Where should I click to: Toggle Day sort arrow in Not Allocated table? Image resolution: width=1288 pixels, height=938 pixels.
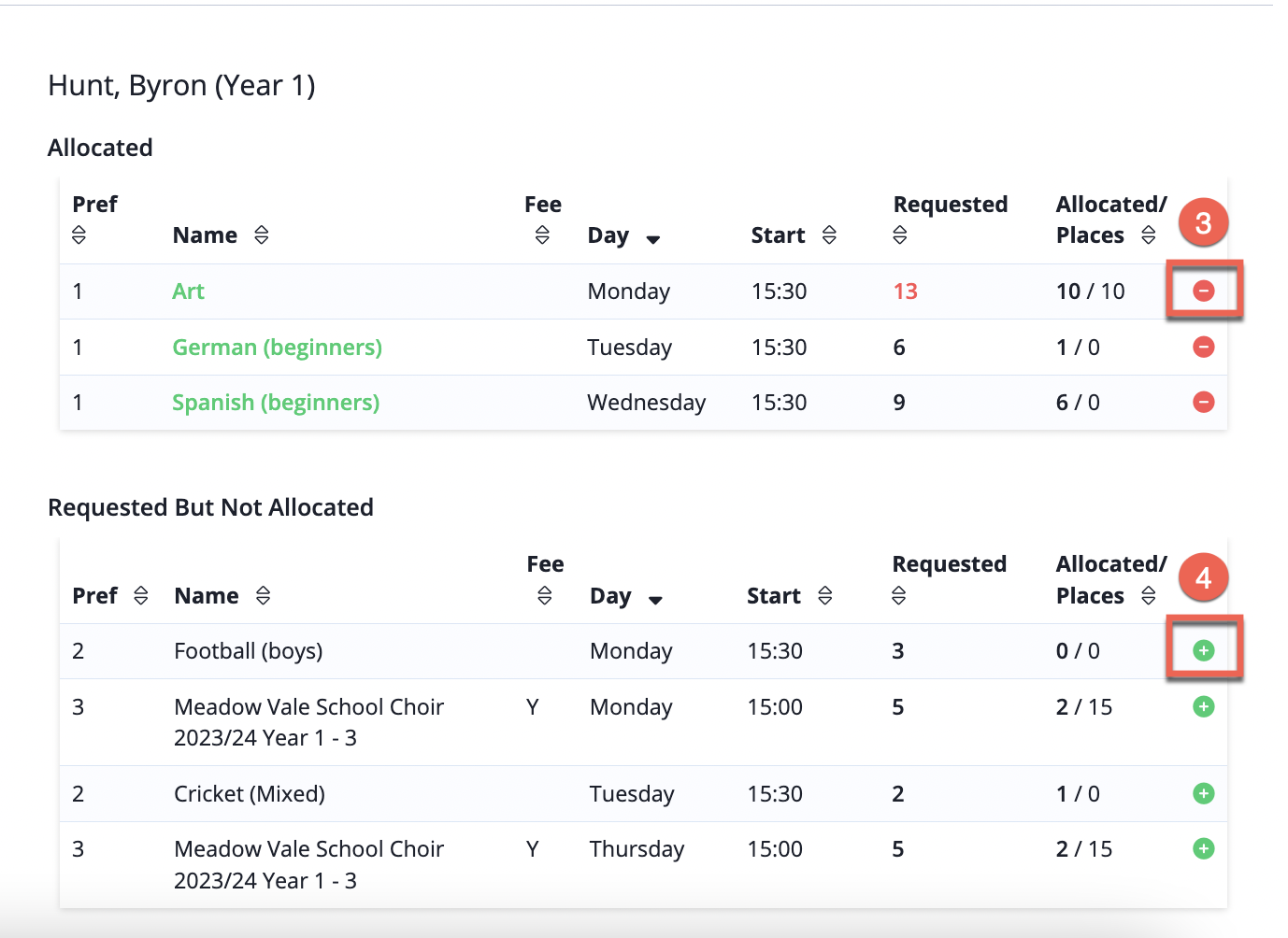tap(655, 600)
